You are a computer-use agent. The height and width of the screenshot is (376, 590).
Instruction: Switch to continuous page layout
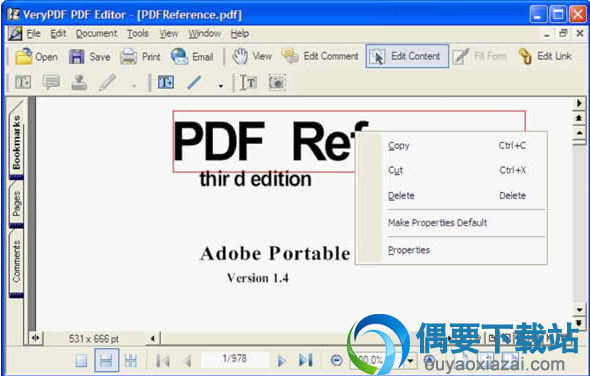click(106, 361)
